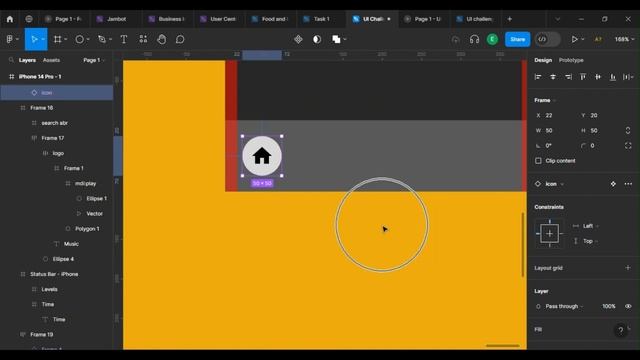Image resolution: width=640 pixels, height=360 pixels.
Task: Open instance more options ellipsis
Action: pos(628,184)
